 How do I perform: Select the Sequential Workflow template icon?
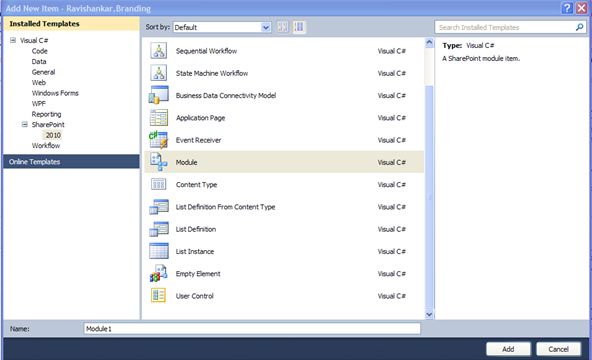159,51
